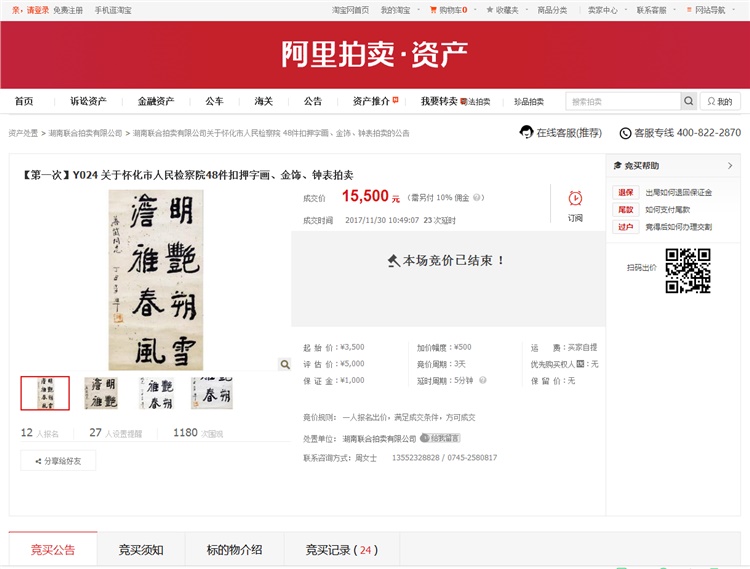The width and height of the screenshot is (750, 569).
Task: Click the 优先购买权人 info icon
Action: point(580,364)
